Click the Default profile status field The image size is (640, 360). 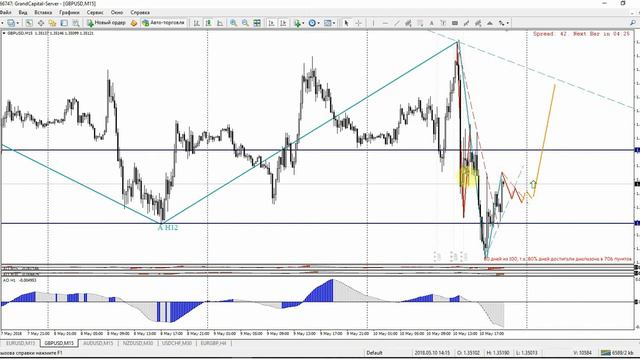tap(374, 353)
